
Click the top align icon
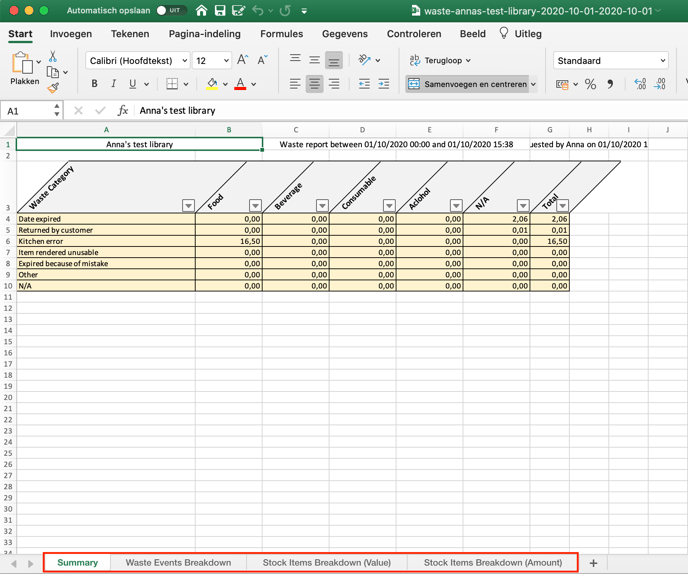(x=295, y=59)
